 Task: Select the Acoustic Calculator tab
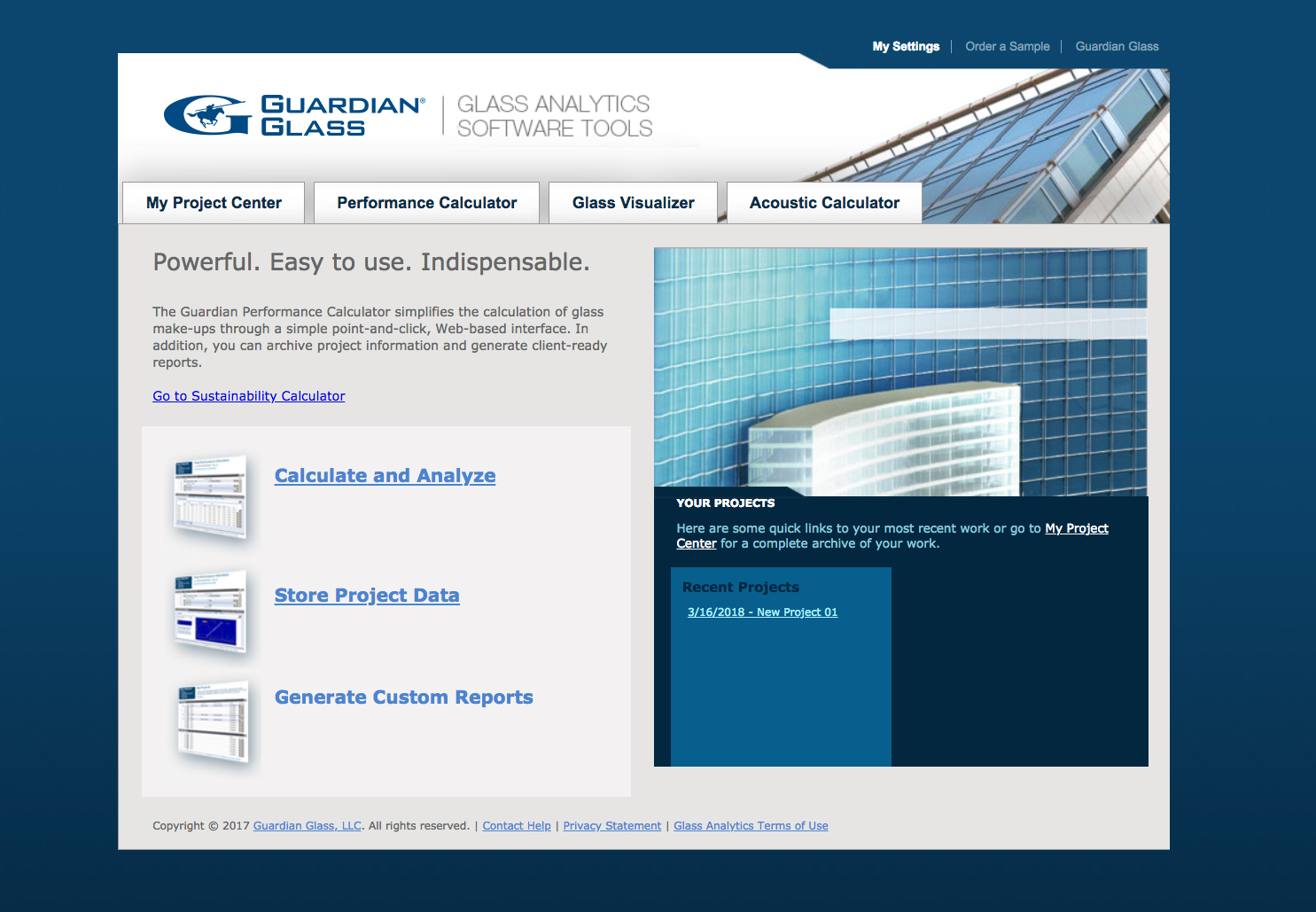click(824, 203)
